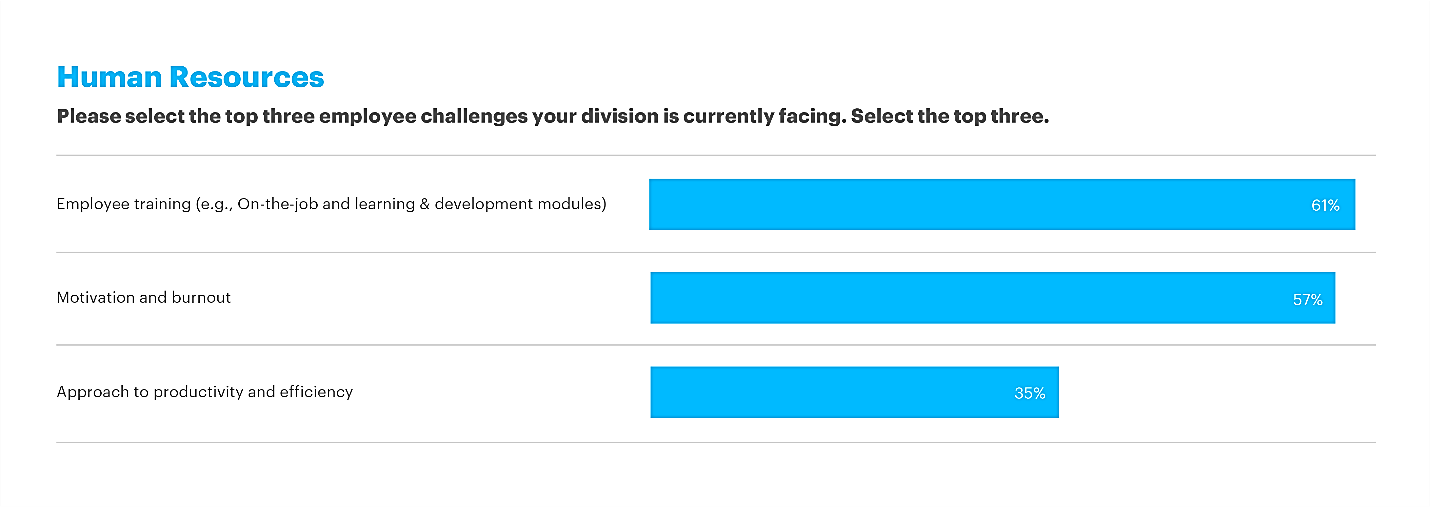
Task: Click the 57% value label
Action: [x=1307, y=299]
